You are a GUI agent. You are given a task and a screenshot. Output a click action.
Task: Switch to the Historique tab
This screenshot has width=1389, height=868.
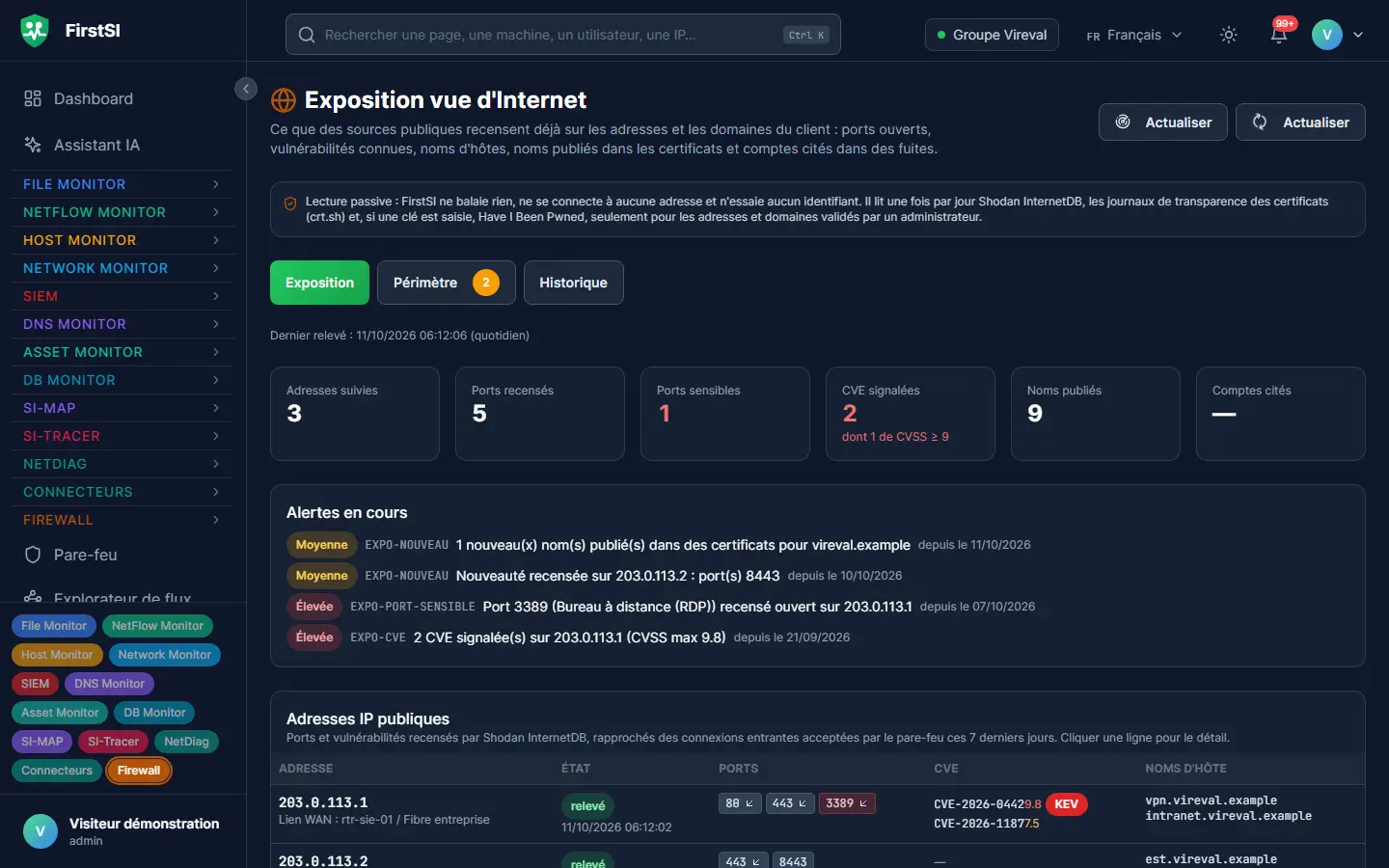573,283
